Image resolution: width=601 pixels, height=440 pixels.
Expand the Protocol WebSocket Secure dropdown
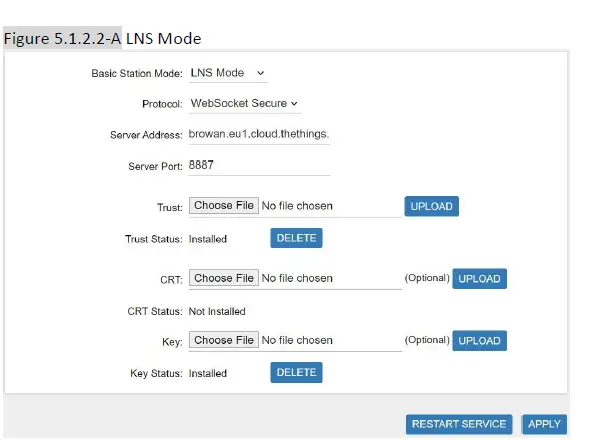click(244, 103)
